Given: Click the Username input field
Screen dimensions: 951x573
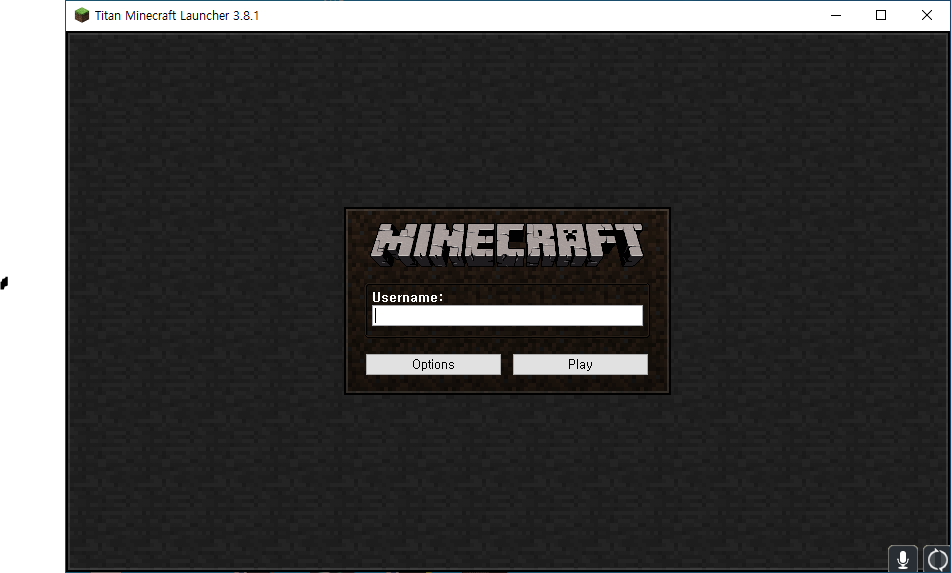Looking at the screenshot, I should click(507, 315).
